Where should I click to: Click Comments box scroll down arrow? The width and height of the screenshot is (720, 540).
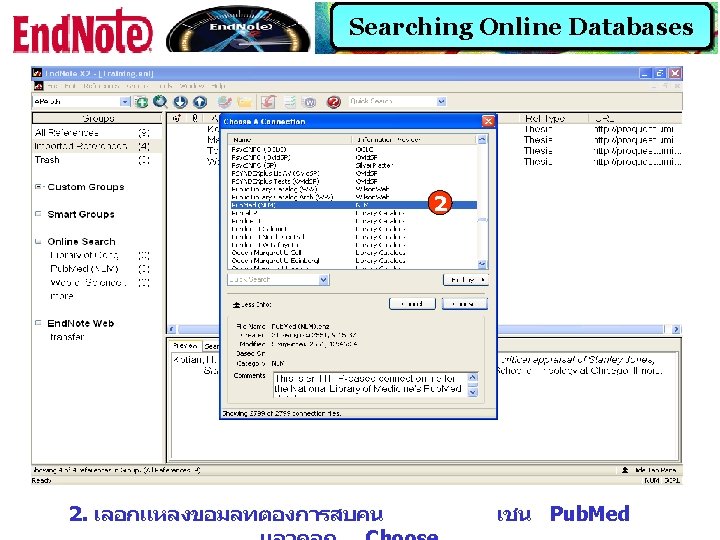pos(472,392)
